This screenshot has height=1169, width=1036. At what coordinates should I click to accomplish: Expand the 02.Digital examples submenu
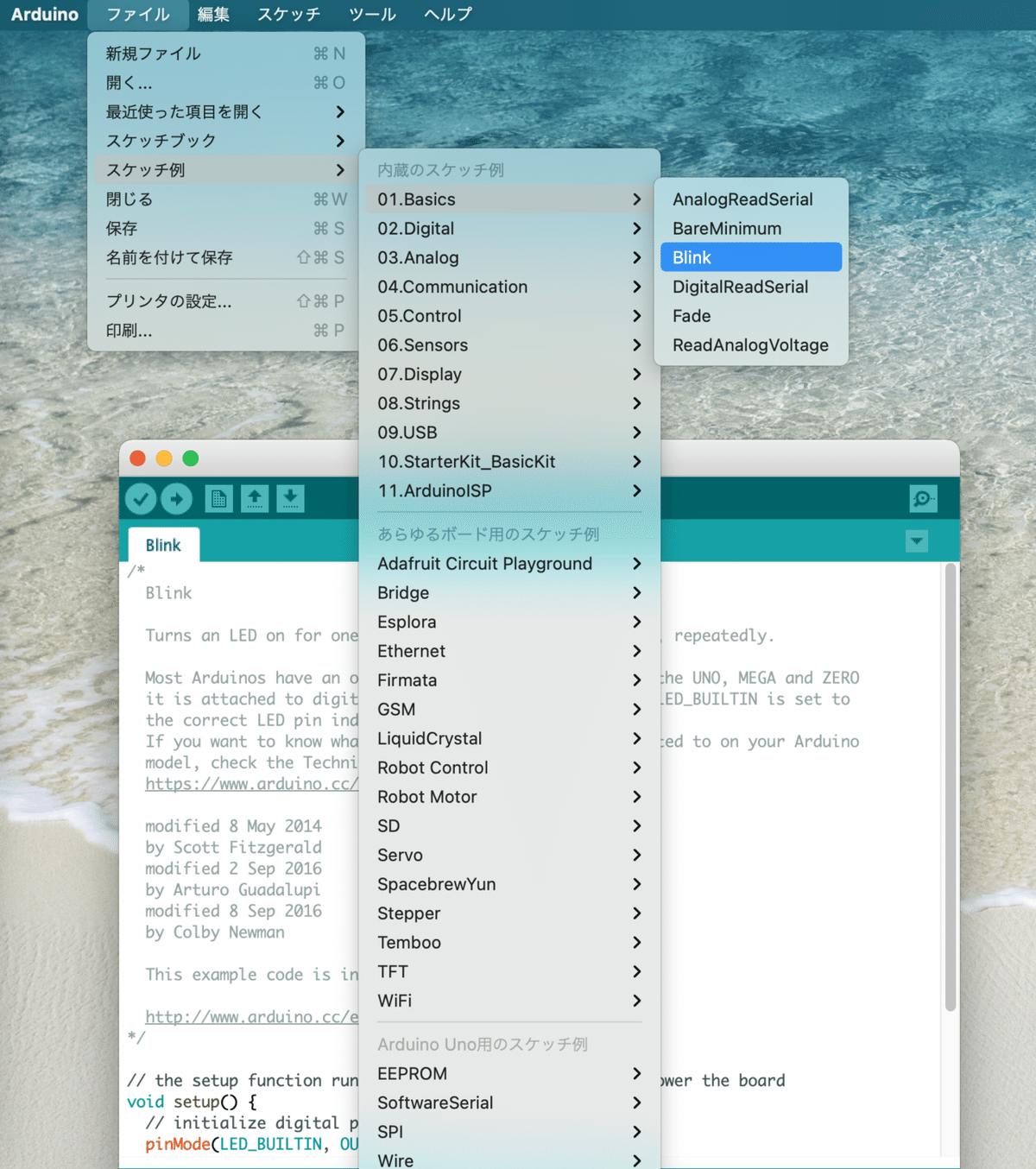[x=509, y=229]
